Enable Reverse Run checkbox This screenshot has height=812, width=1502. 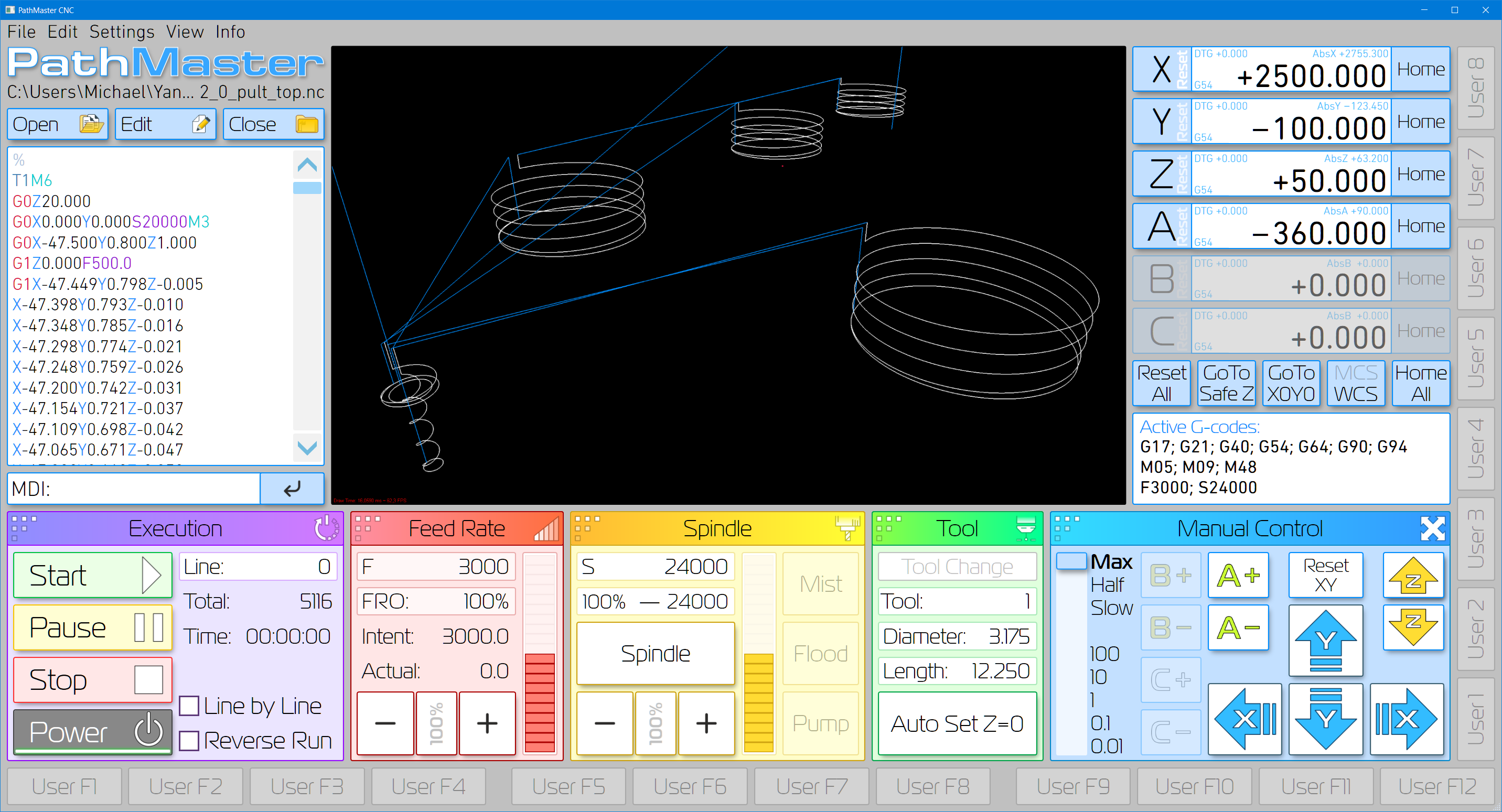pos(189,740)
